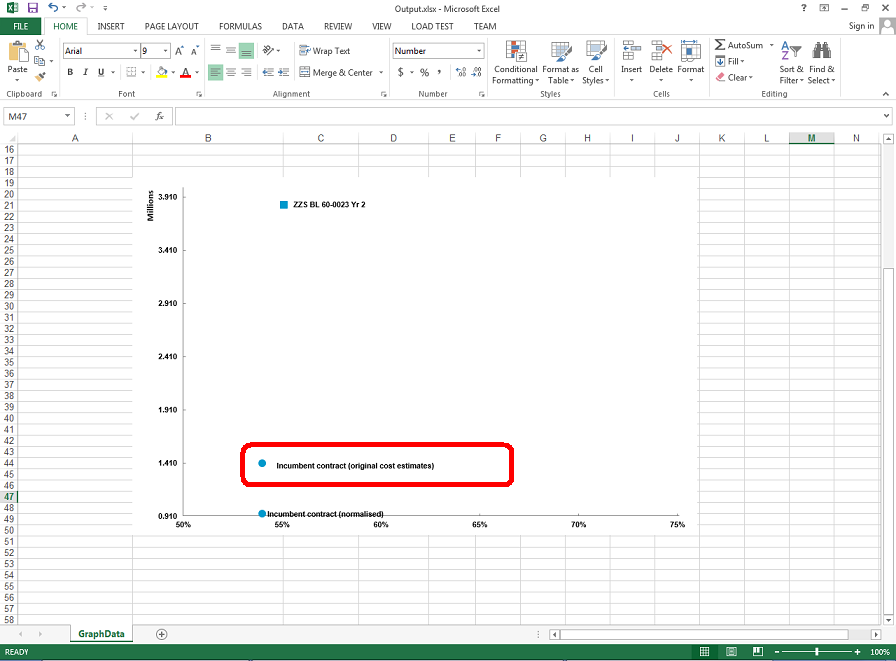Screen dimensions: 896x661
Task: Click the Cut scissors icon
Action: [x=40, y=45]
